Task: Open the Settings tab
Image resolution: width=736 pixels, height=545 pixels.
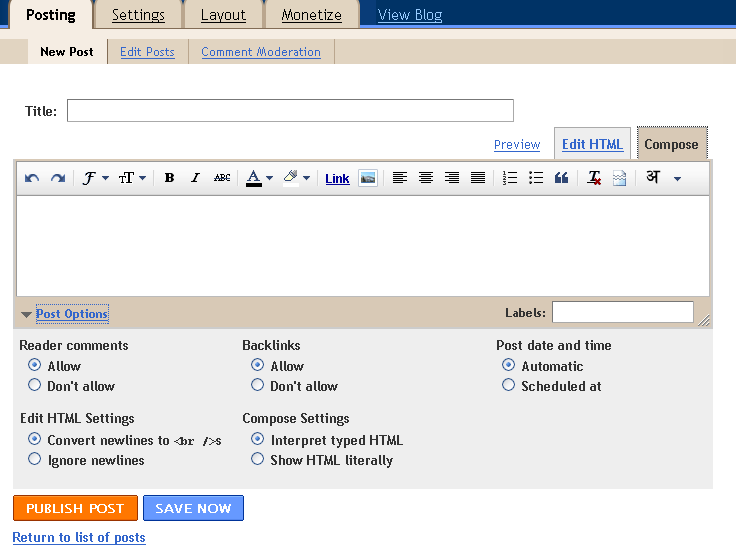Action: [138, 15]
